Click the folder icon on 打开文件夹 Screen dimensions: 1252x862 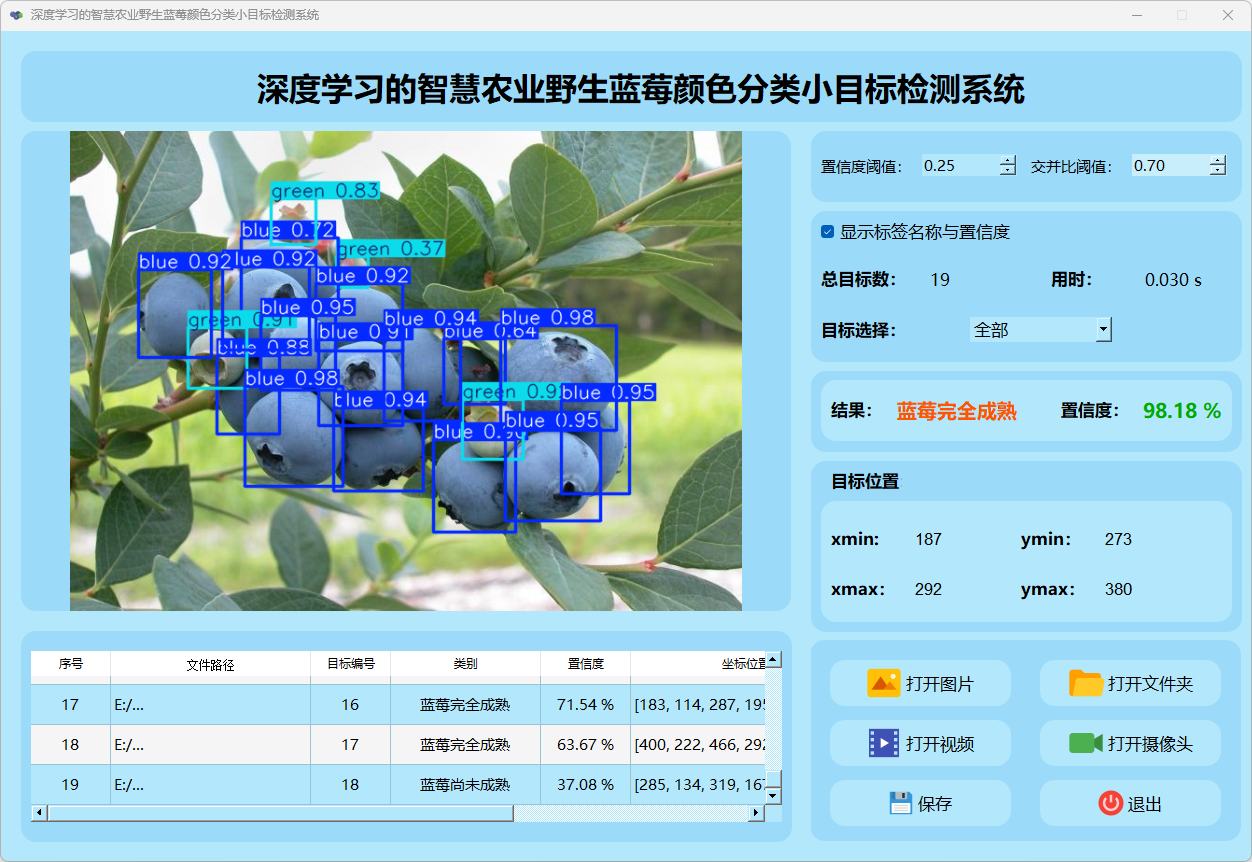coord(1086,684)
